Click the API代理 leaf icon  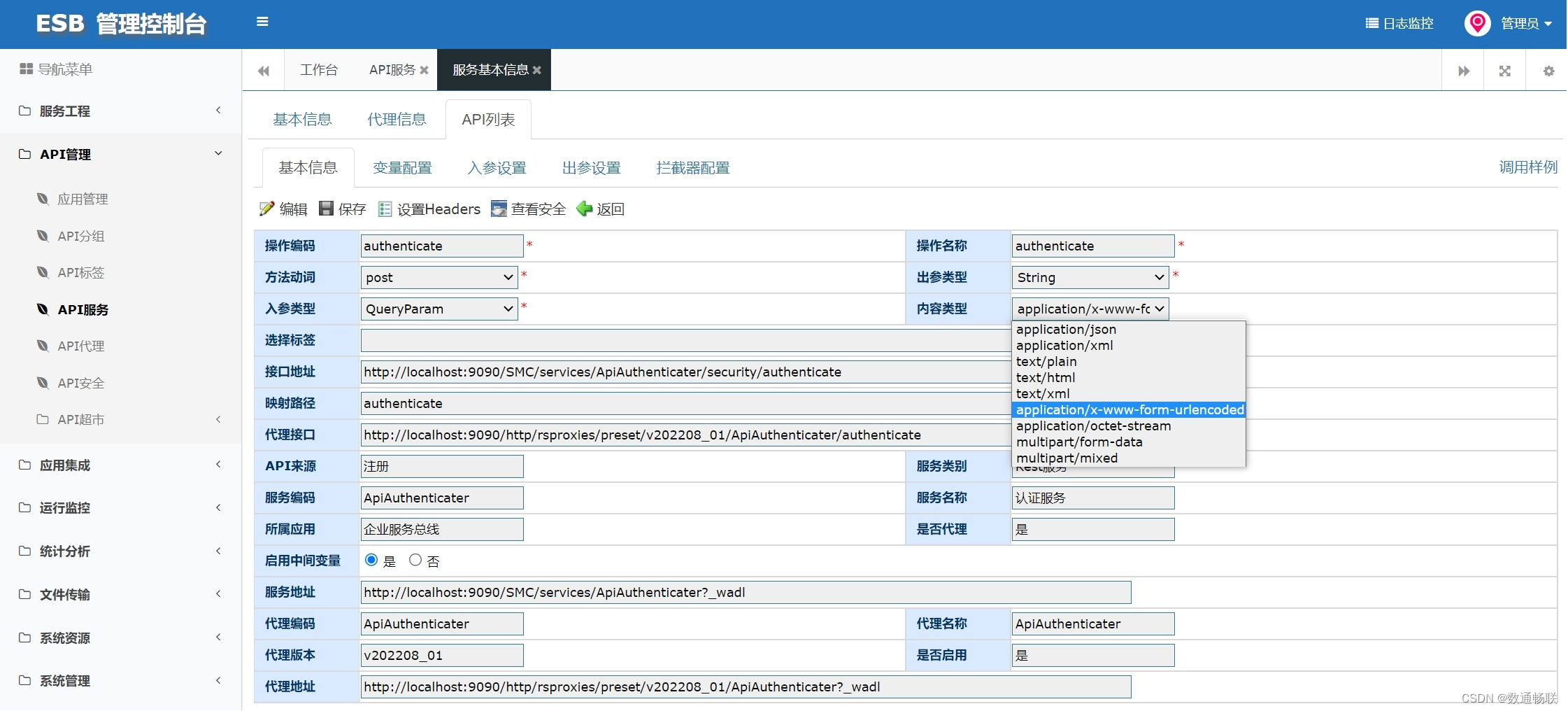pos(43,346)
